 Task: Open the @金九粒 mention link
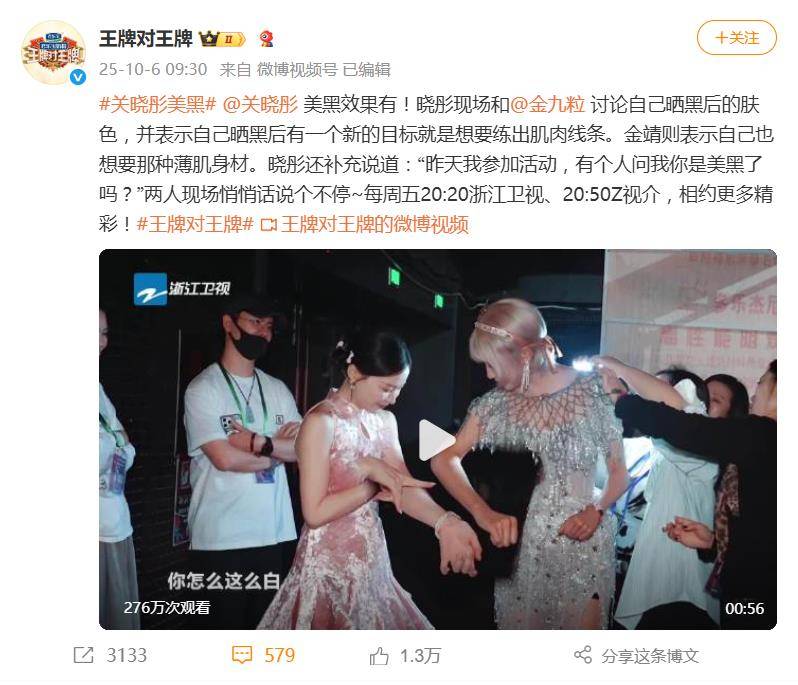coord(547,104)
